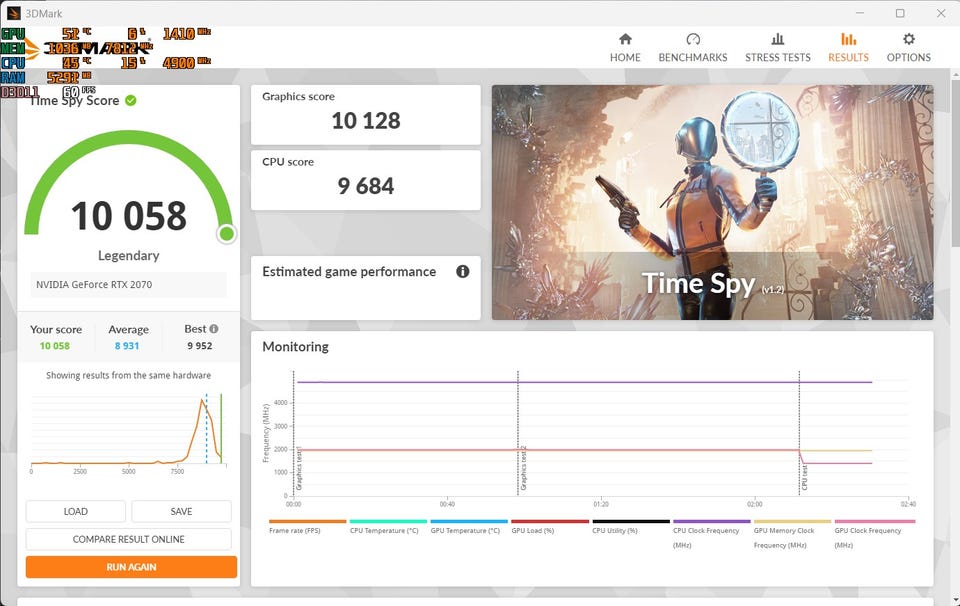Click the score distribution chart
The height and width of the screenshot is (606, 960).
pos(128,432)
